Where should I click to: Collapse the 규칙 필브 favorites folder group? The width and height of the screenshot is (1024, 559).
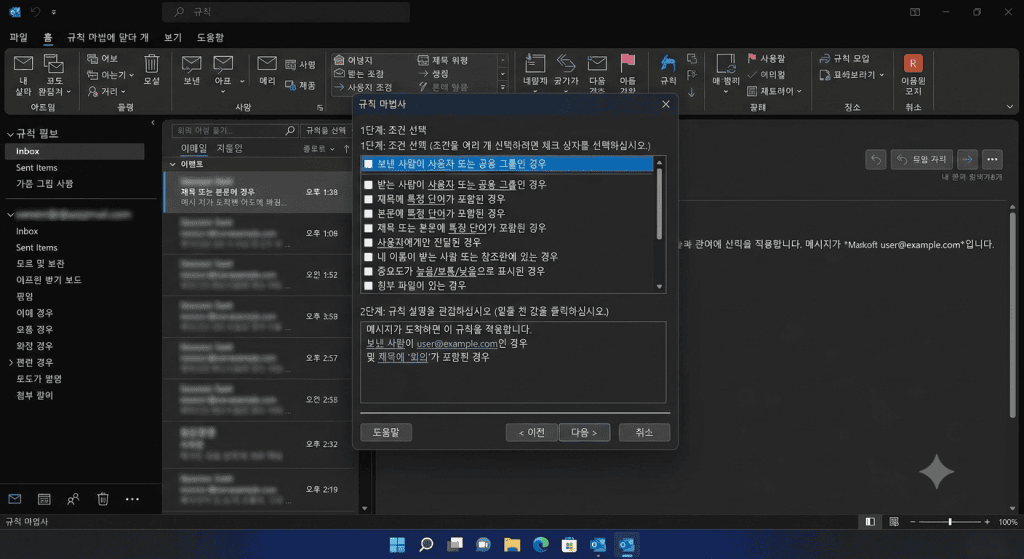pos(10,134)
